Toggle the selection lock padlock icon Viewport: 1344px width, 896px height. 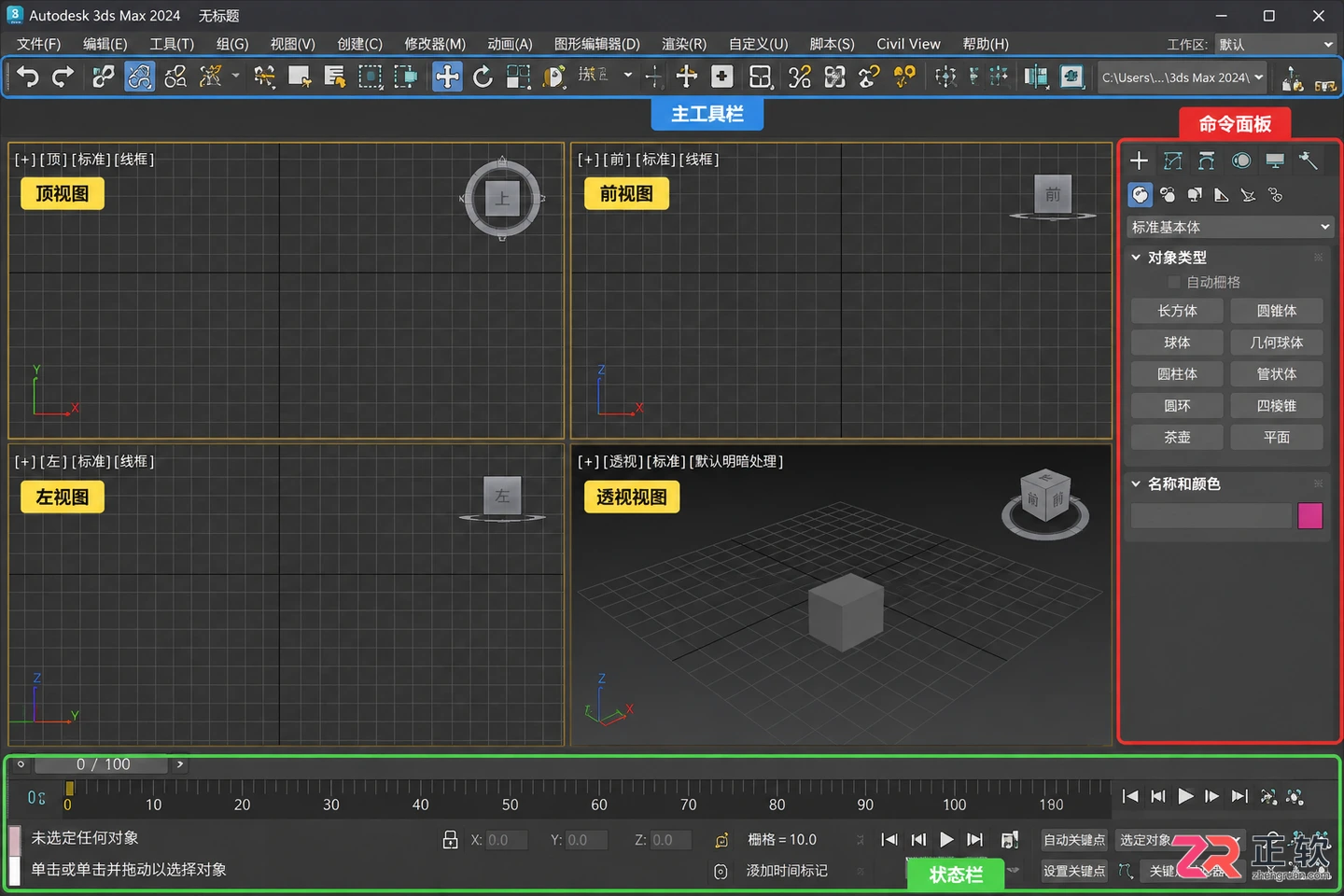[x=450, y=840]
